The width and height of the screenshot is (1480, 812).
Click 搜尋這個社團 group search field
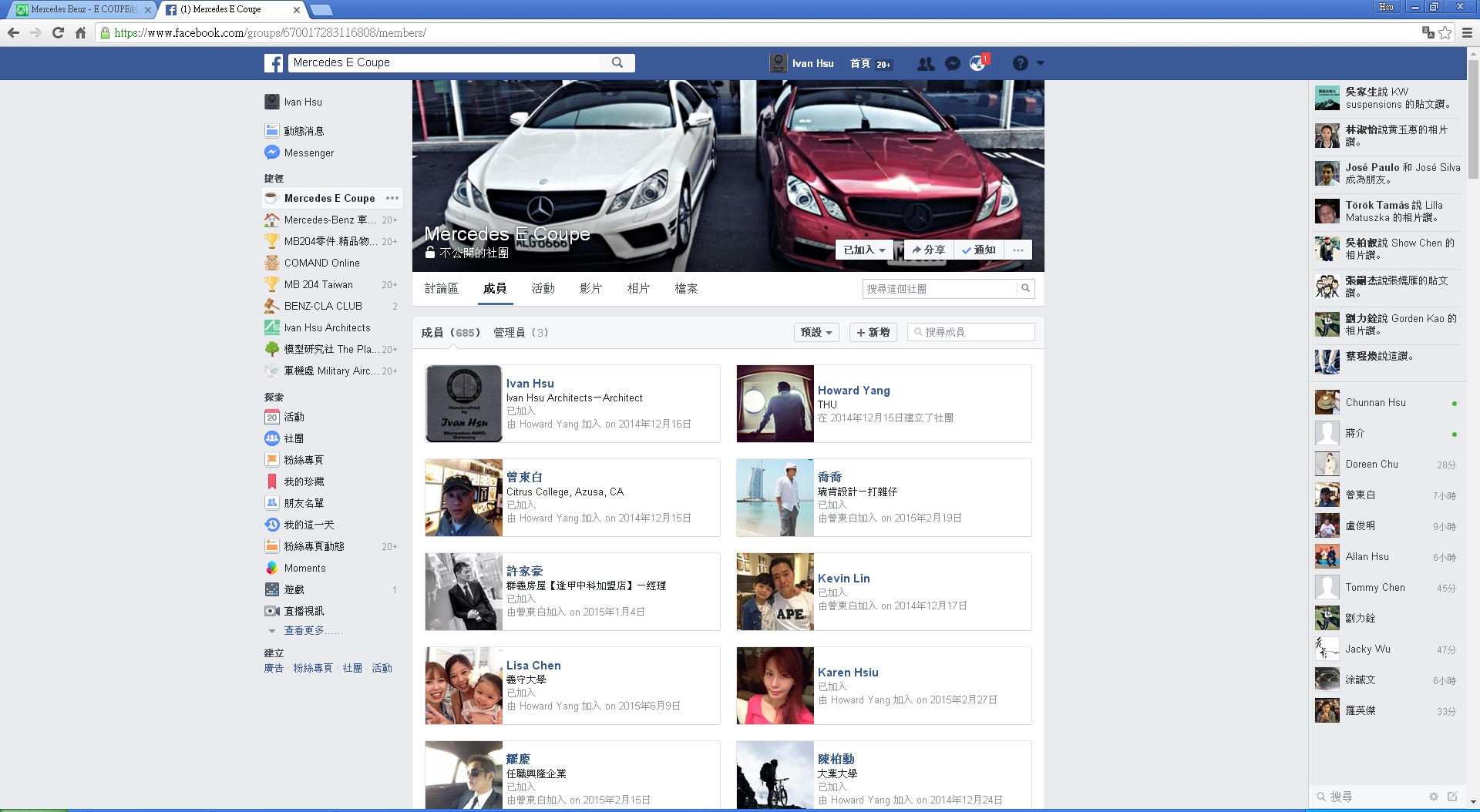(x=940, y=288)
